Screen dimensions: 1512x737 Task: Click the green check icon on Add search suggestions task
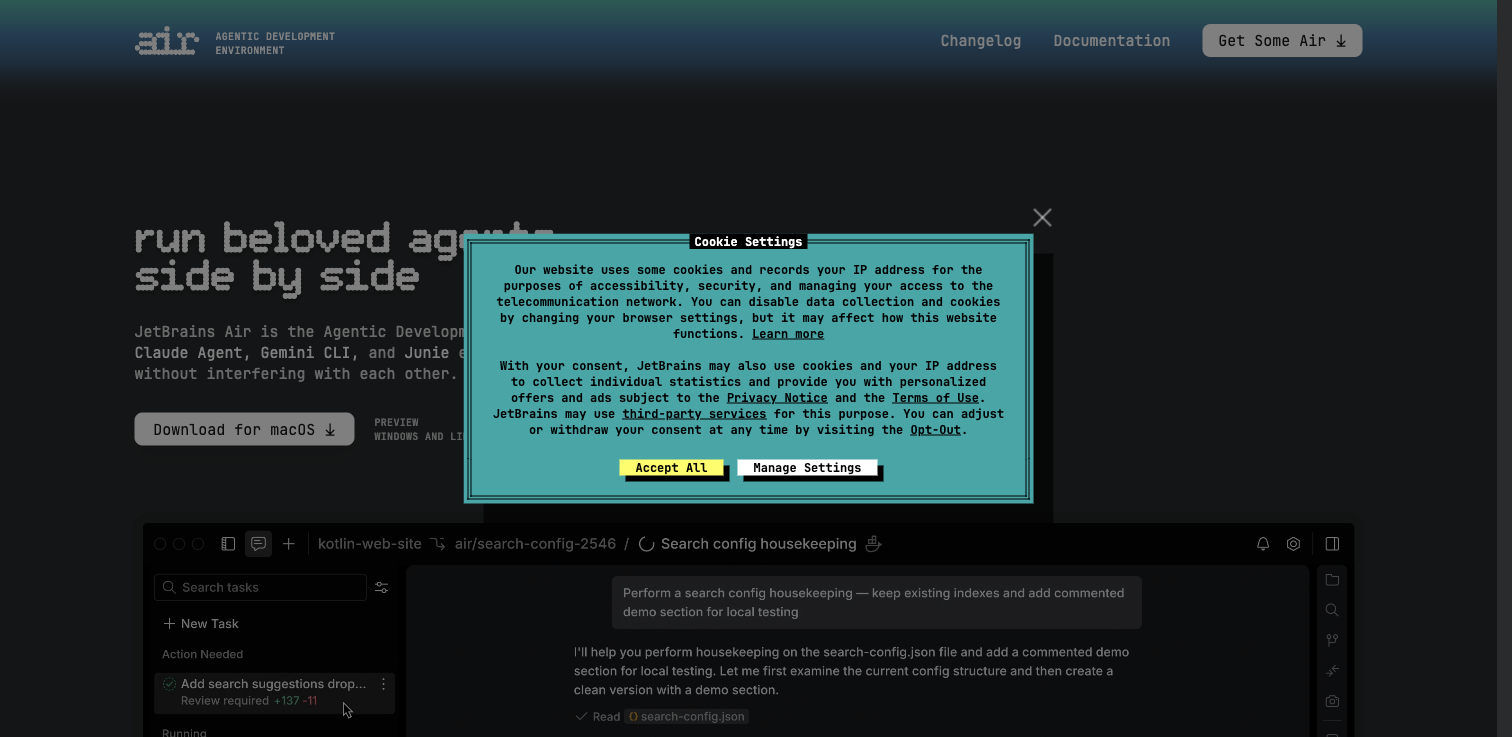[x=169, y=684]
